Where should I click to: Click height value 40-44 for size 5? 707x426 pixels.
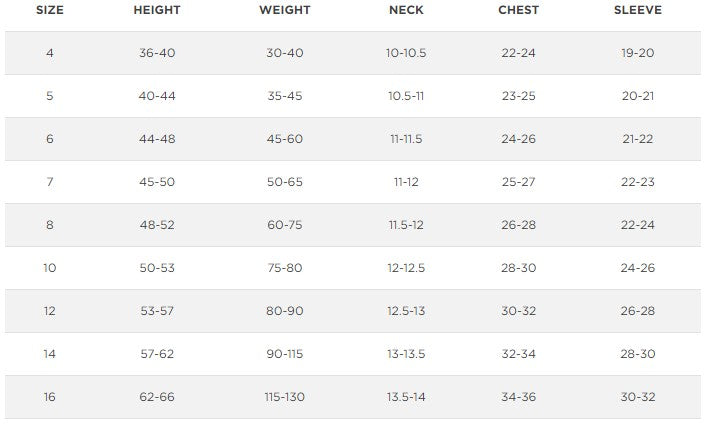click(x=157, y=96)
